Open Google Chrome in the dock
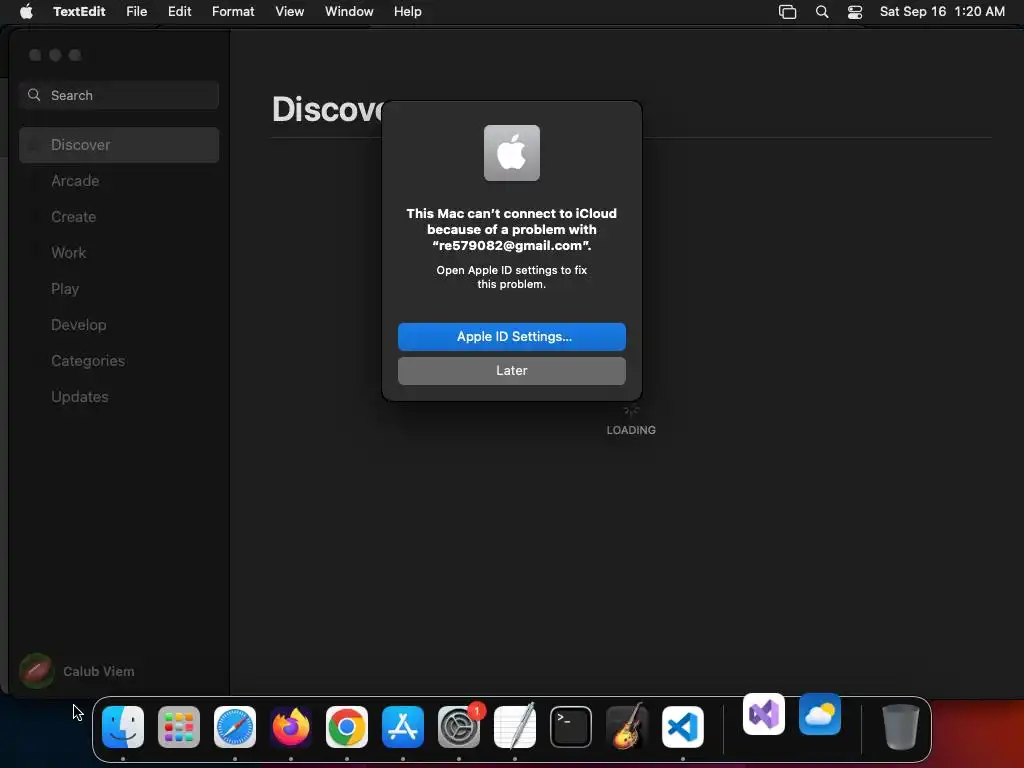The height and width of the screenshot is (768, 1024). click(x=347, y=727)
